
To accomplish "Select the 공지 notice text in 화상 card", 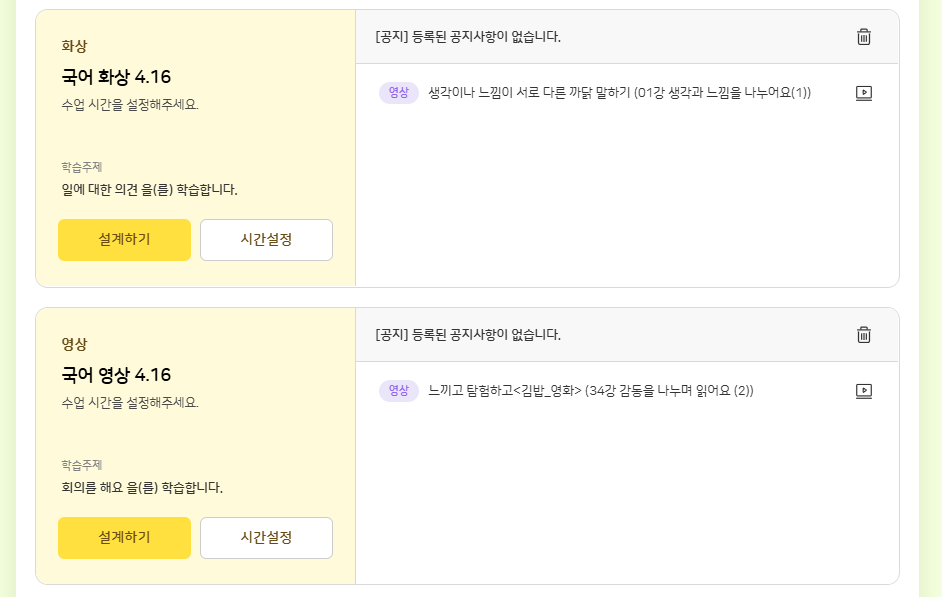I will [x=468, y=37].
